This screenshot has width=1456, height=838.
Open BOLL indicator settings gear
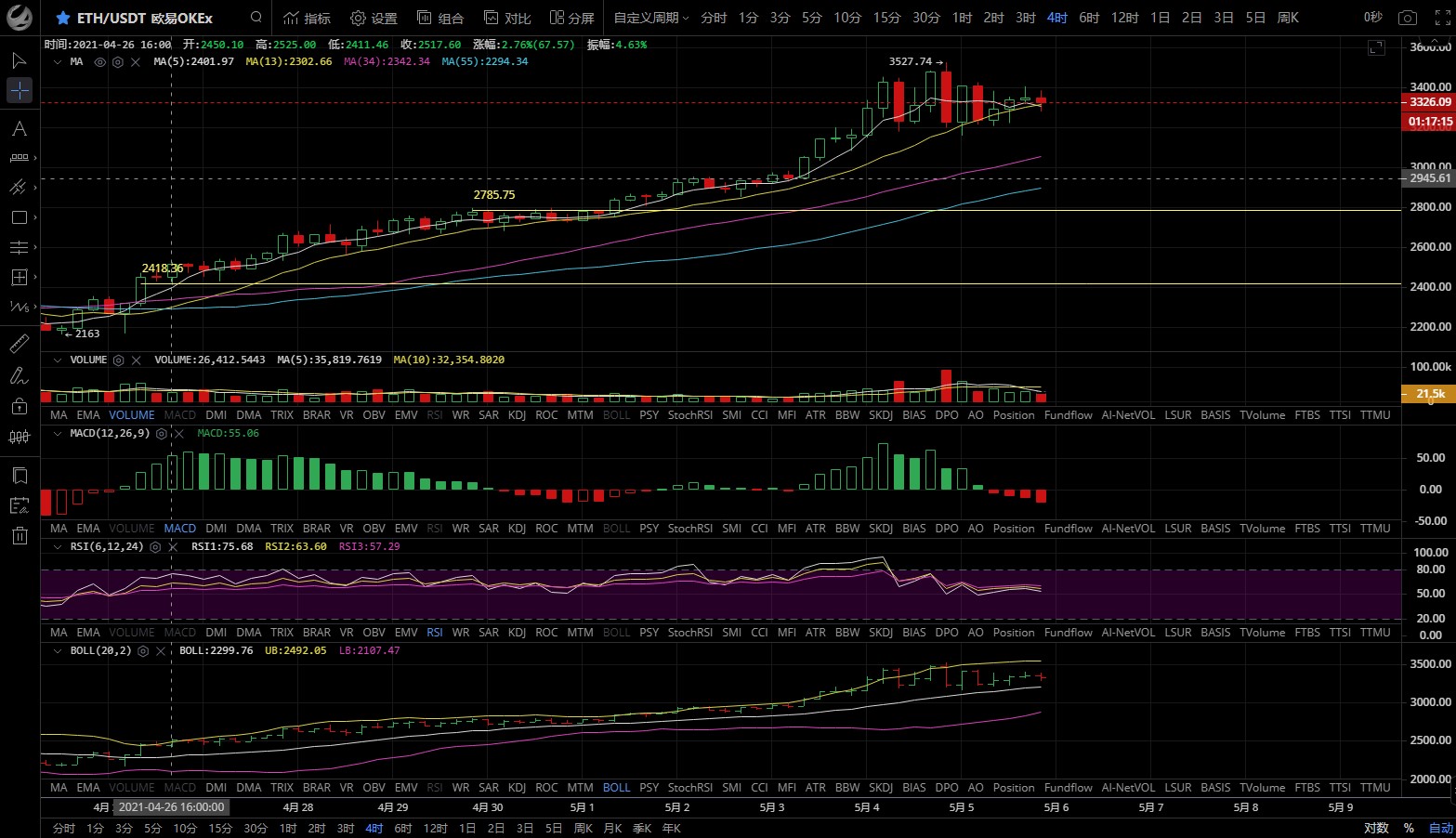click(143, 651)
